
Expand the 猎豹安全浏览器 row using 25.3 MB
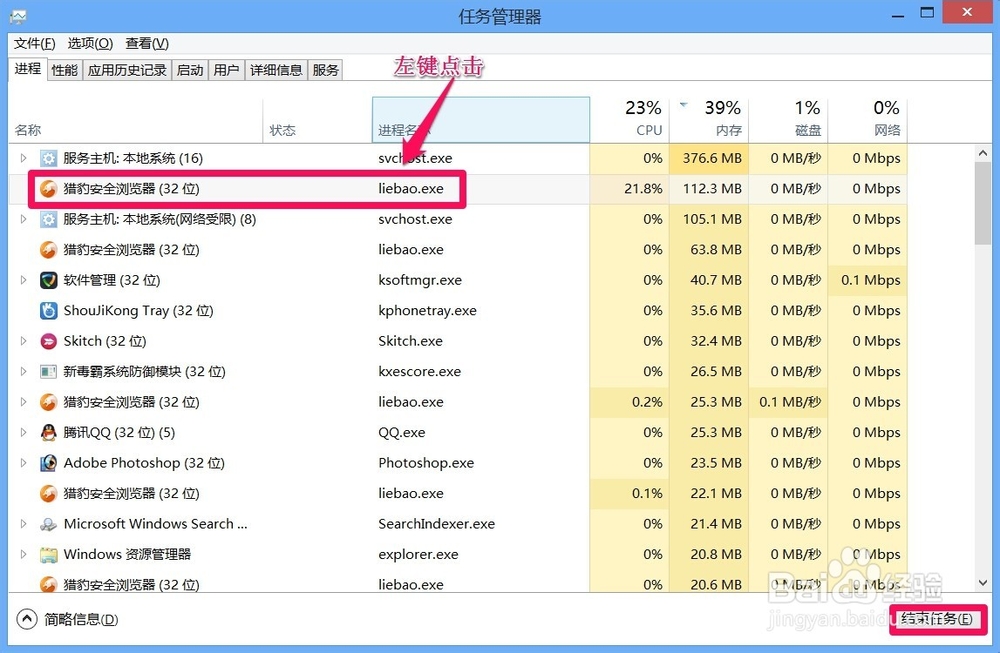pos(24,402)
